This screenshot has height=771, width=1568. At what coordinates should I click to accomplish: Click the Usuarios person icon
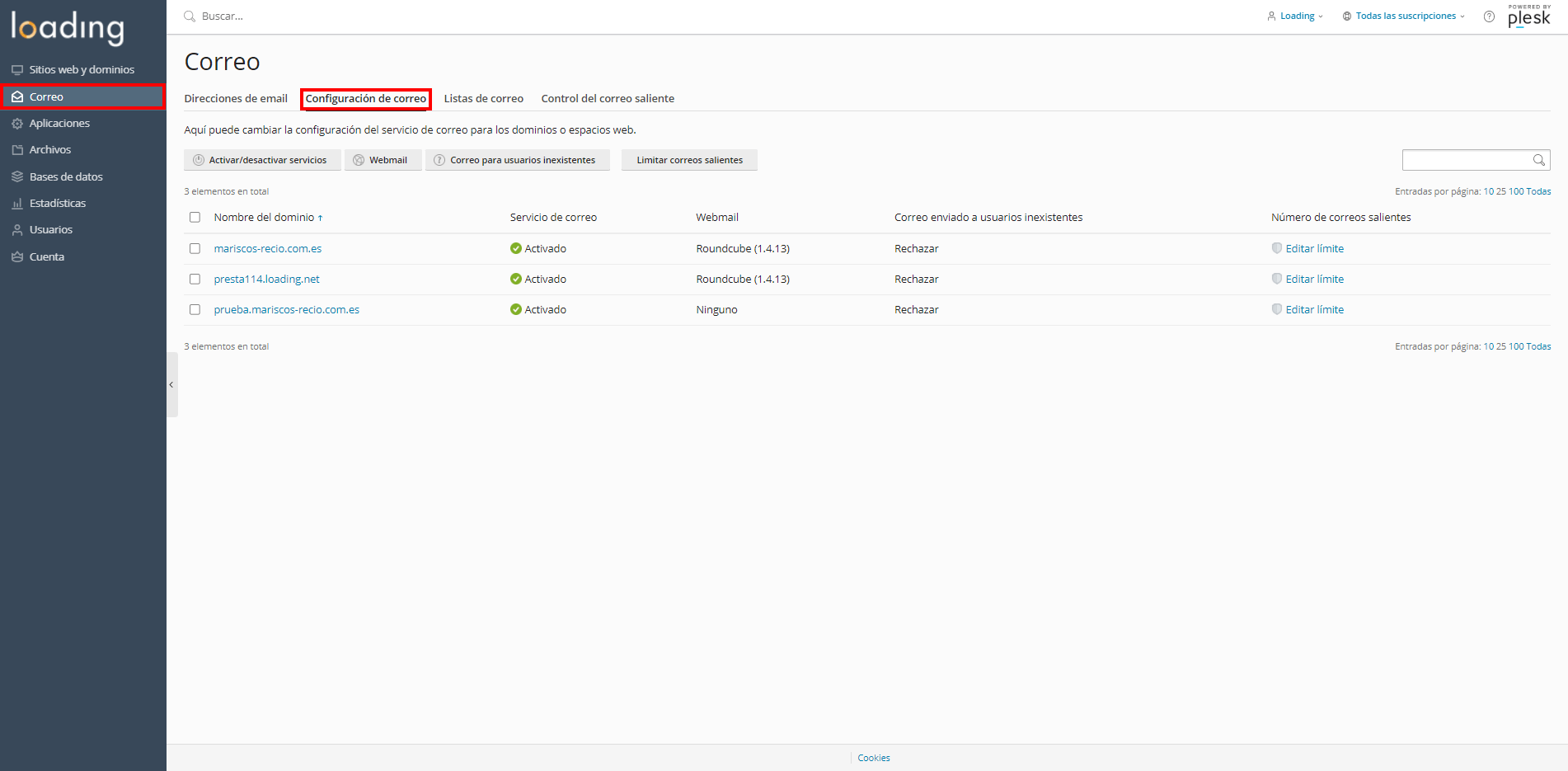pos(16,230)
